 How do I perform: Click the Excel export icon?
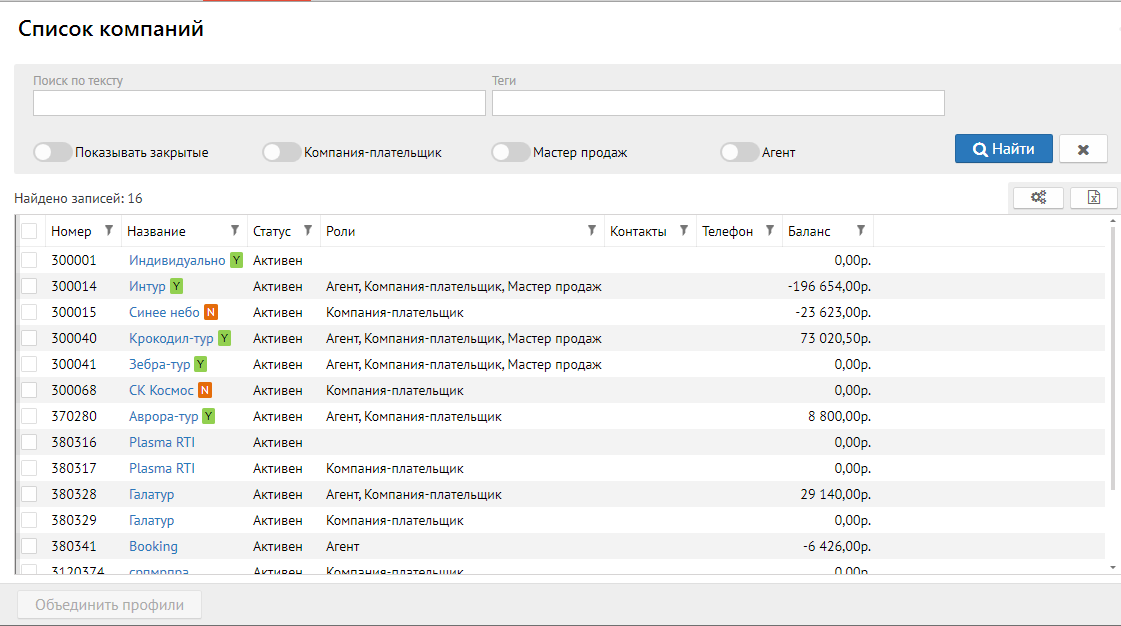coord(1093,198)
